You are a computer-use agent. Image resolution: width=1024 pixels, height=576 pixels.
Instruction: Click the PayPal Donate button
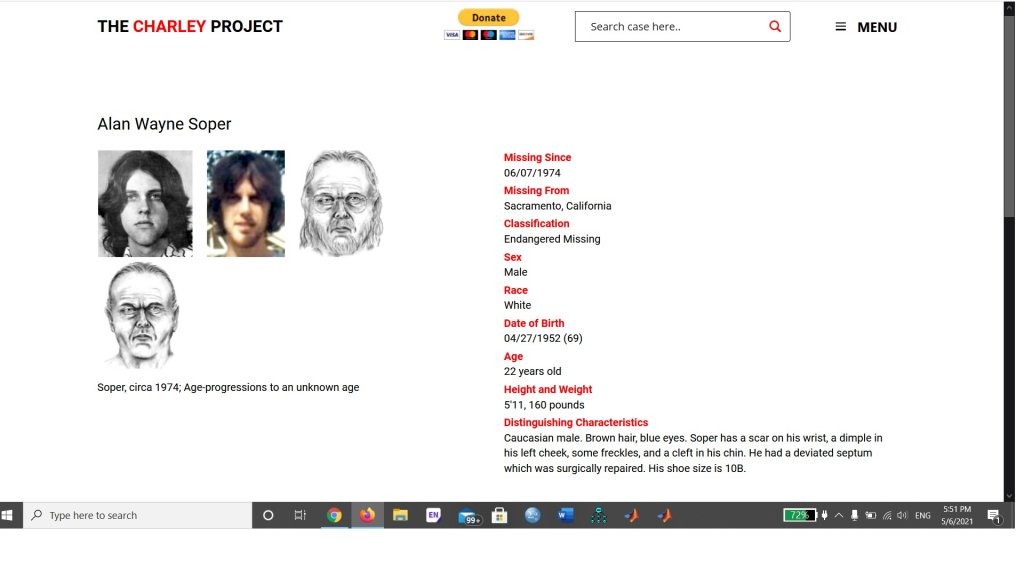(488, 17)
